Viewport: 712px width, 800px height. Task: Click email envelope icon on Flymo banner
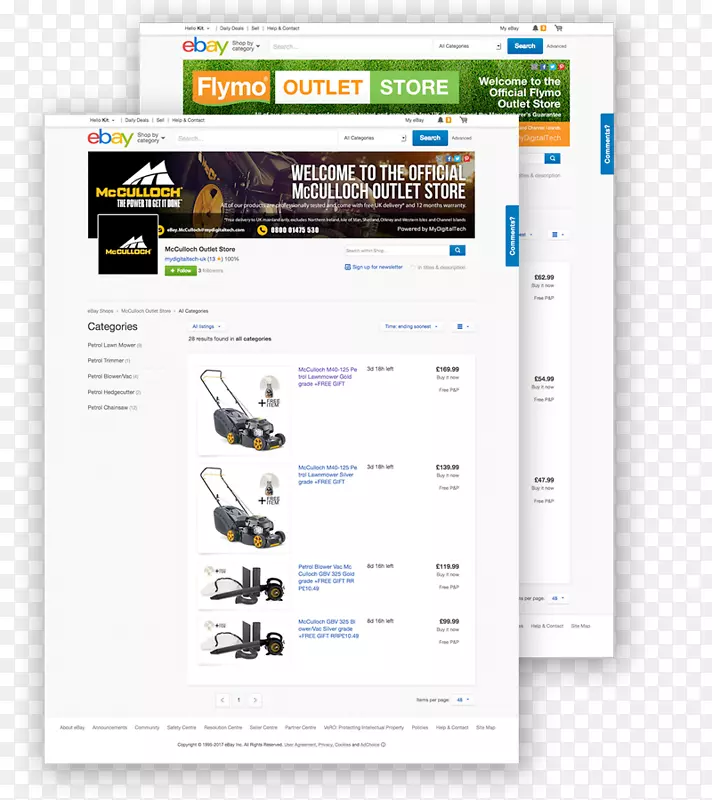[535, 67]
